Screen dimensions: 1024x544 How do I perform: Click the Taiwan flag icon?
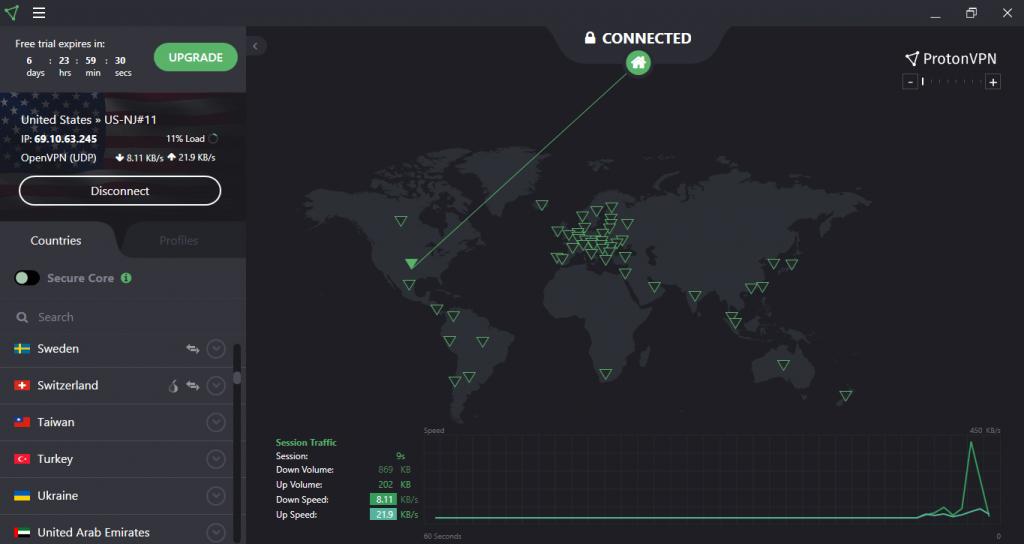(22, 422)
